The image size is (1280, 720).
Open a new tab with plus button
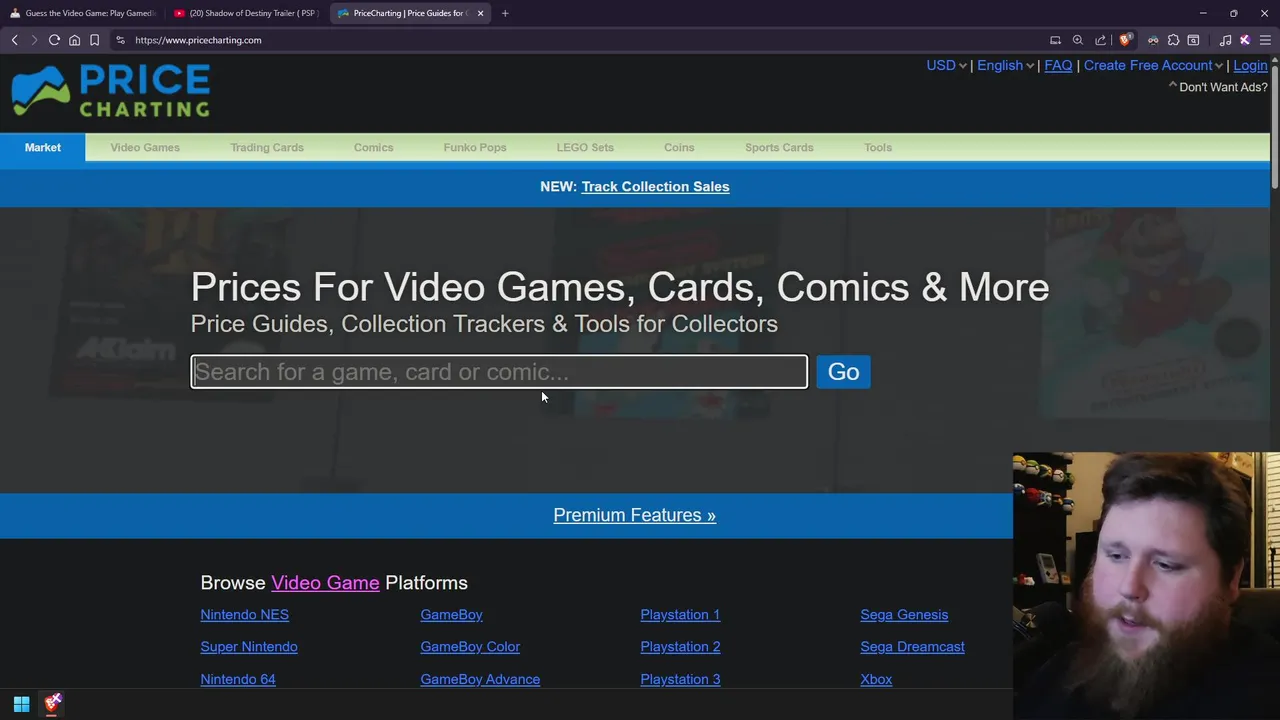pyautogui.click(x=505, y=13)
